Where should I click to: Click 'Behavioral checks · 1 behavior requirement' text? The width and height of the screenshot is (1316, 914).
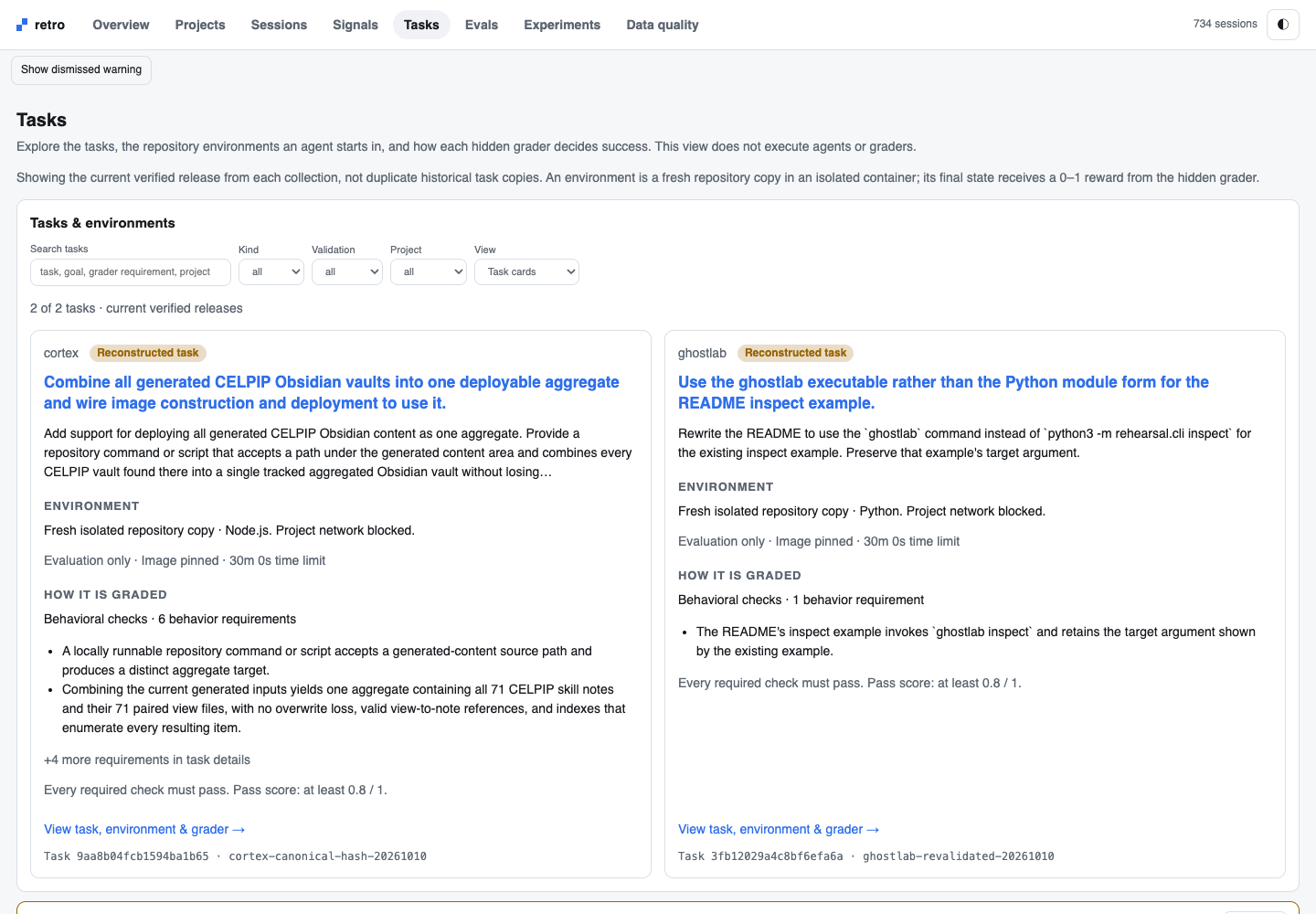801,600
